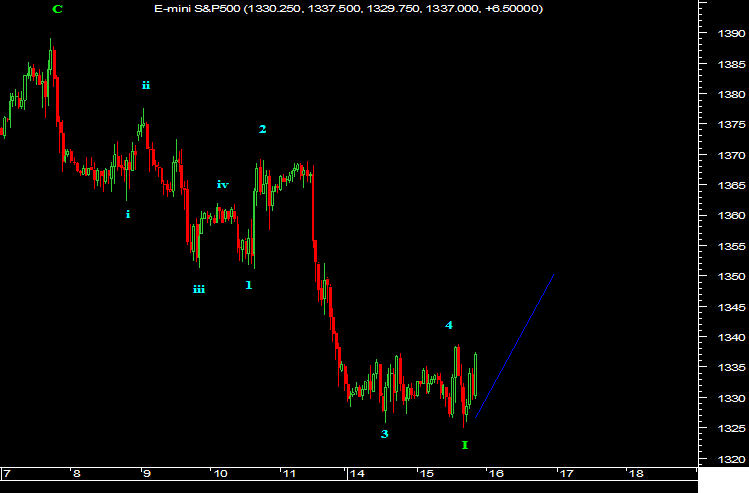Click the cyan wave label ii
The image size is (749, 493).
tap(146, 86)
